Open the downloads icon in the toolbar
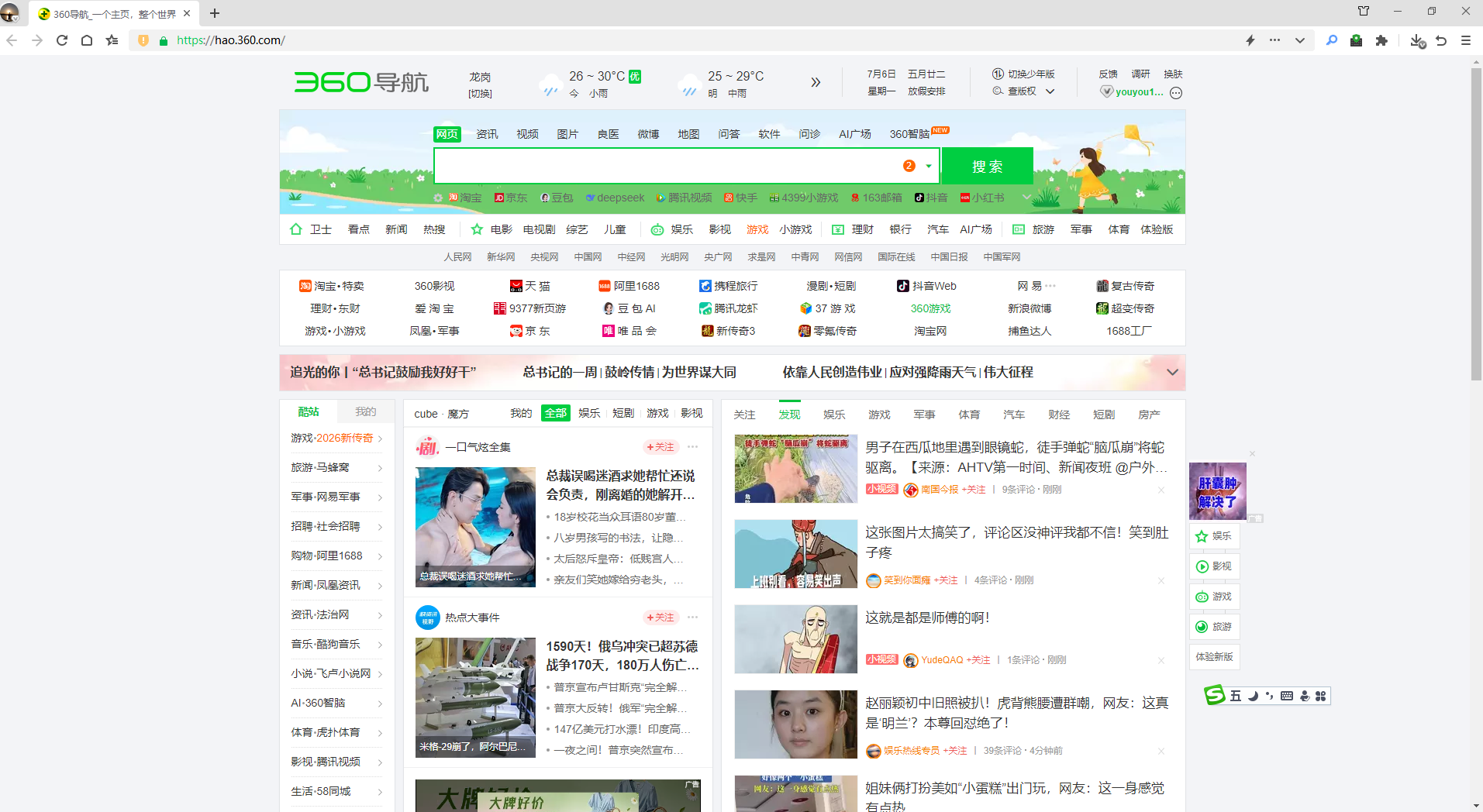 [1417, 40]
